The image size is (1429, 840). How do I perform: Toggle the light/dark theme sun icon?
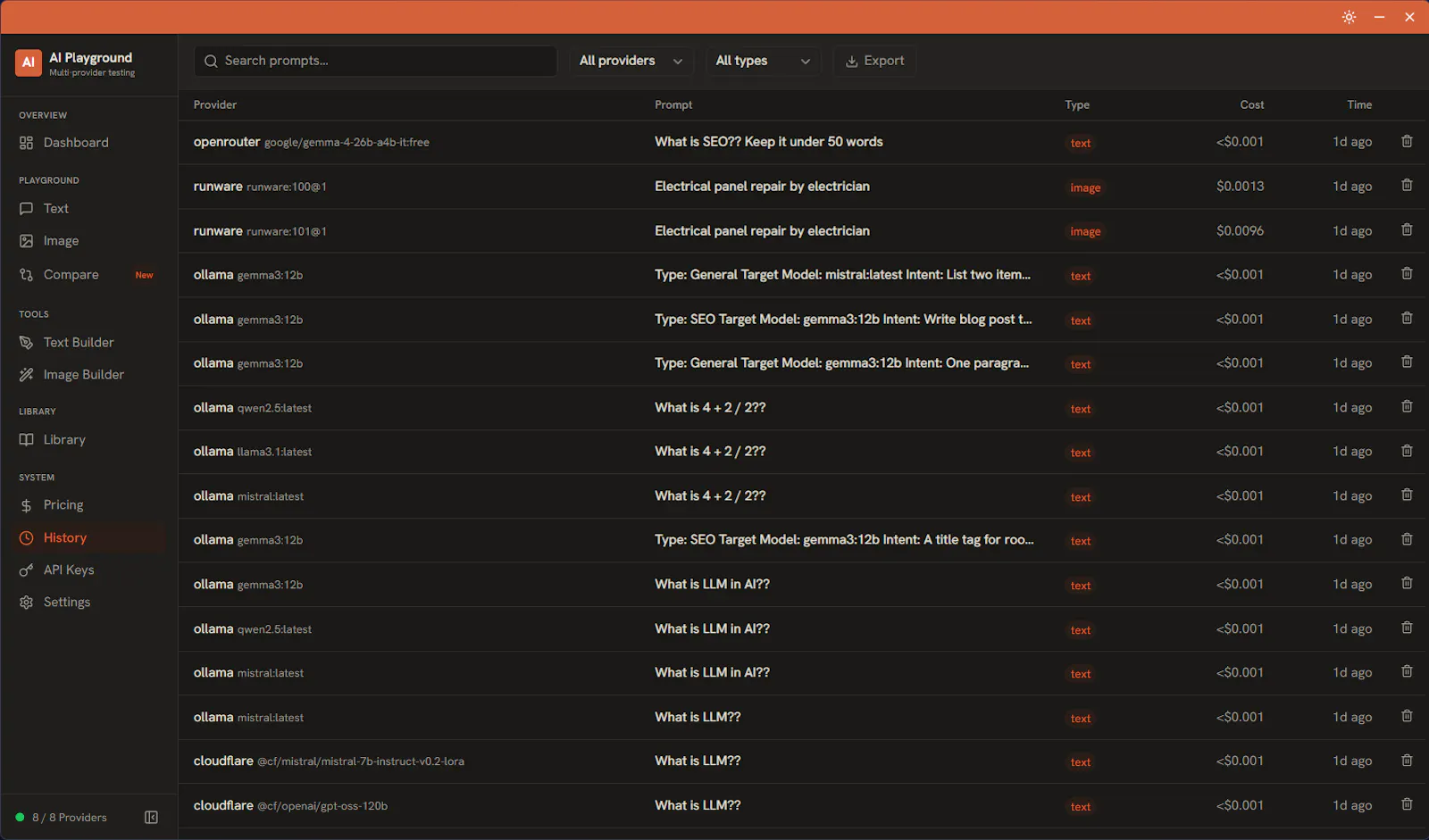(1349, 17)
